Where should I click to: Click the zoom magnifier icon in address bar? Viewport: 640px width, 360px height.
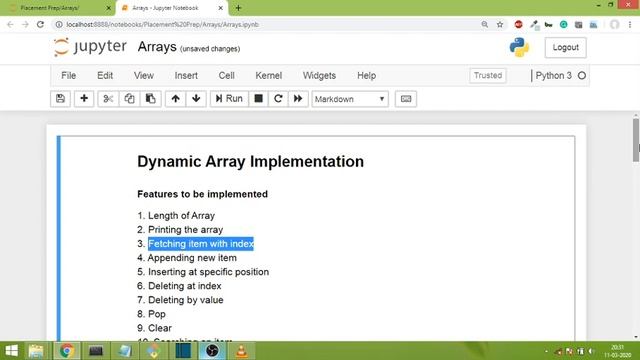(484, 24)
